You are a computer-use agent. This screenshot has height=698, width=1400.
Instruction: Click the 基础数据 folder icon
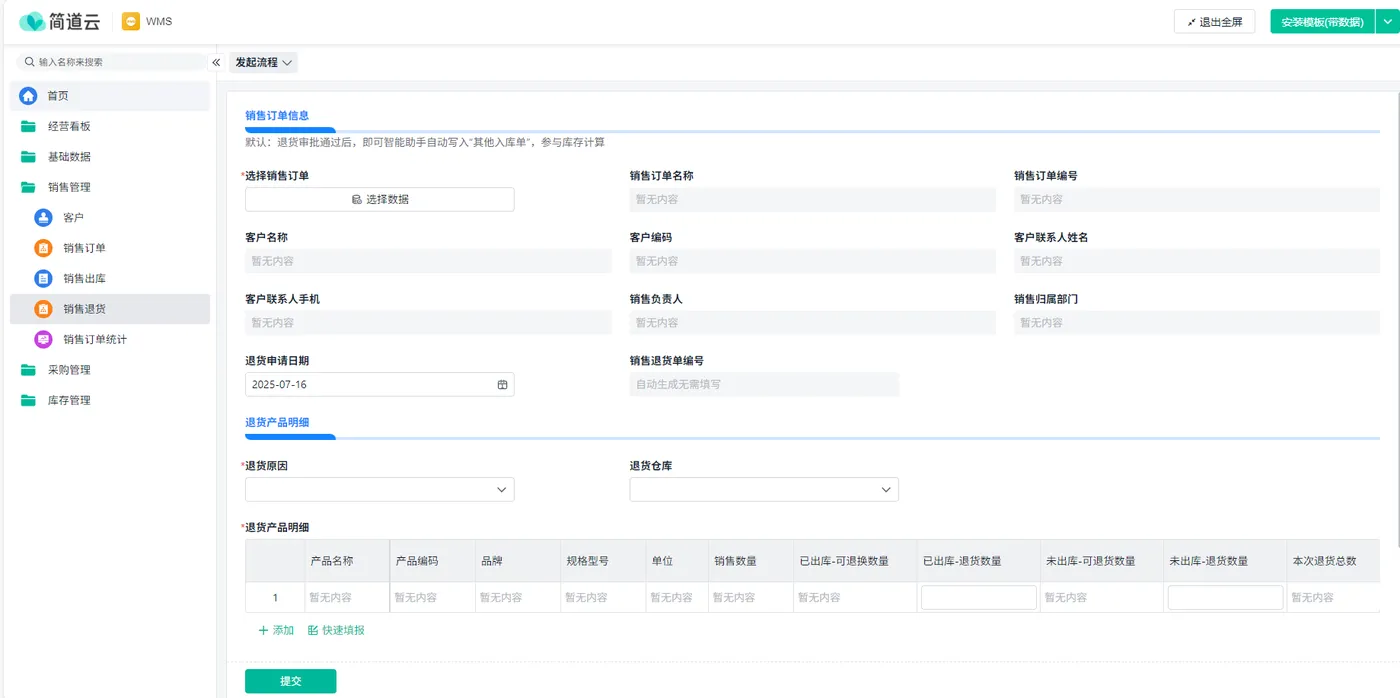tap(28, 157)
